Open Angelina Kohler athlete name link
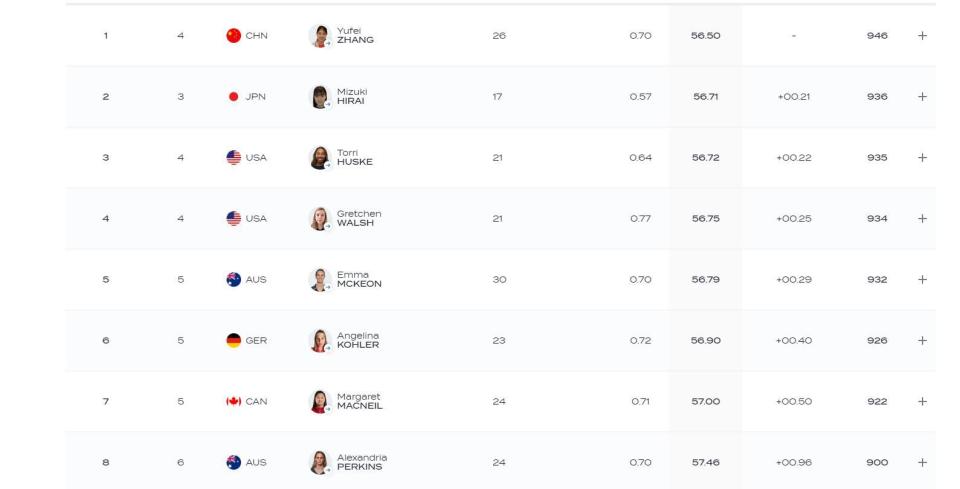The height and width of the screenshot is (489, 960). pos(358,340)
